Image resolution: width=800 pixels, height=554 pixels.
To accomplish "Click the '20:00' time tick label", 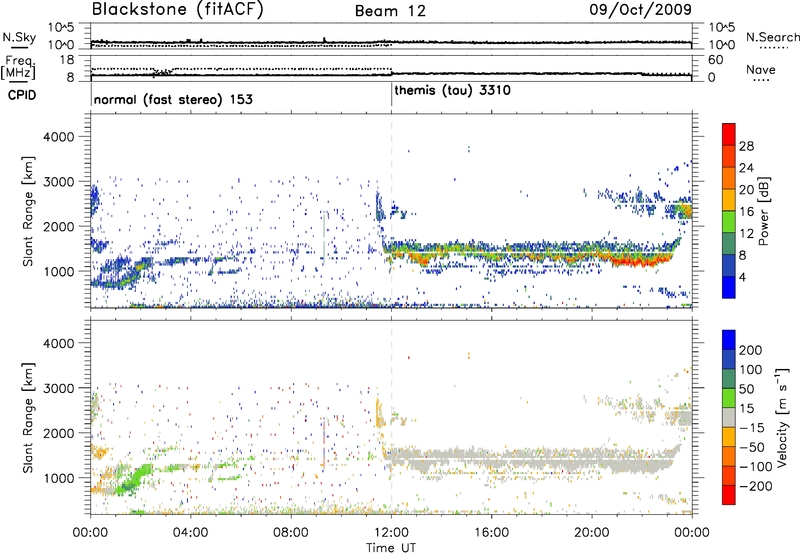I will [x=592, y=533].
